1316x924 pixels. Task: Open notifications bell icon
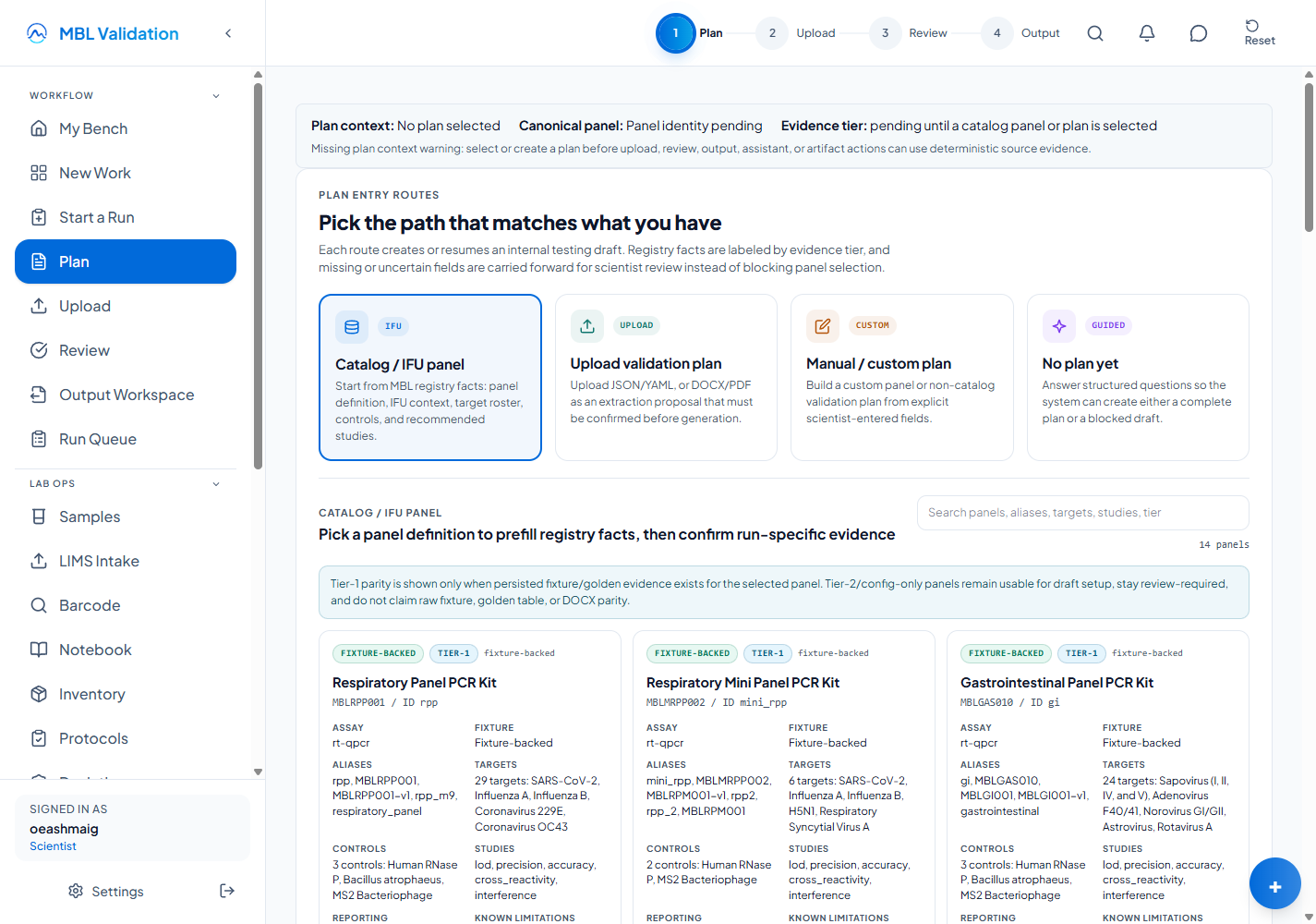(1147, 33)
